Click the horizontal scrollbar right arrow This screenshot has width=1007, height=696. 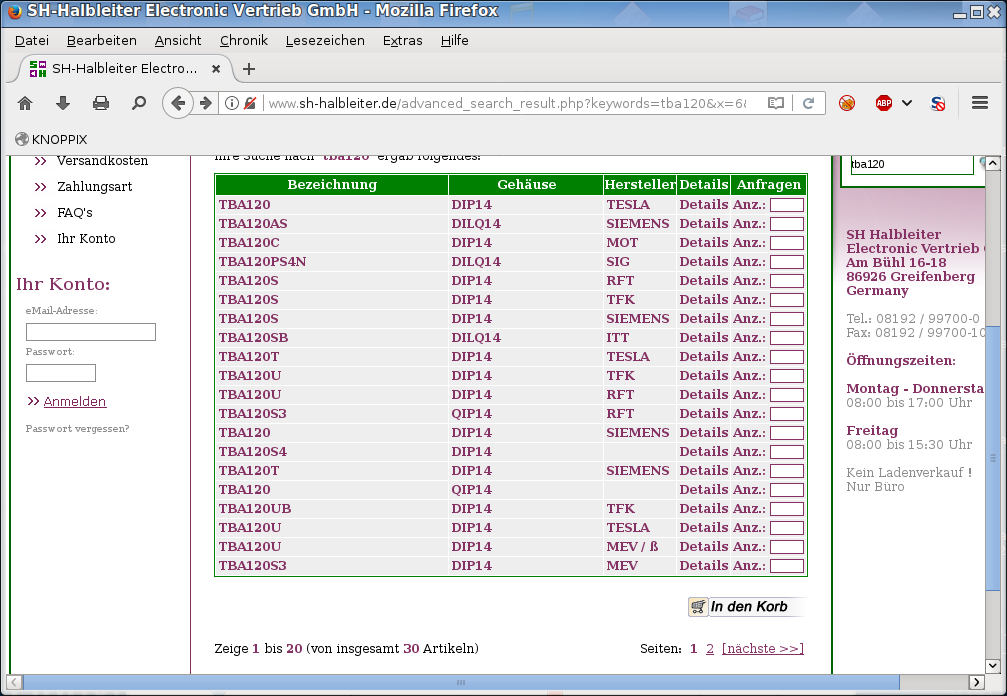(977, 682)
